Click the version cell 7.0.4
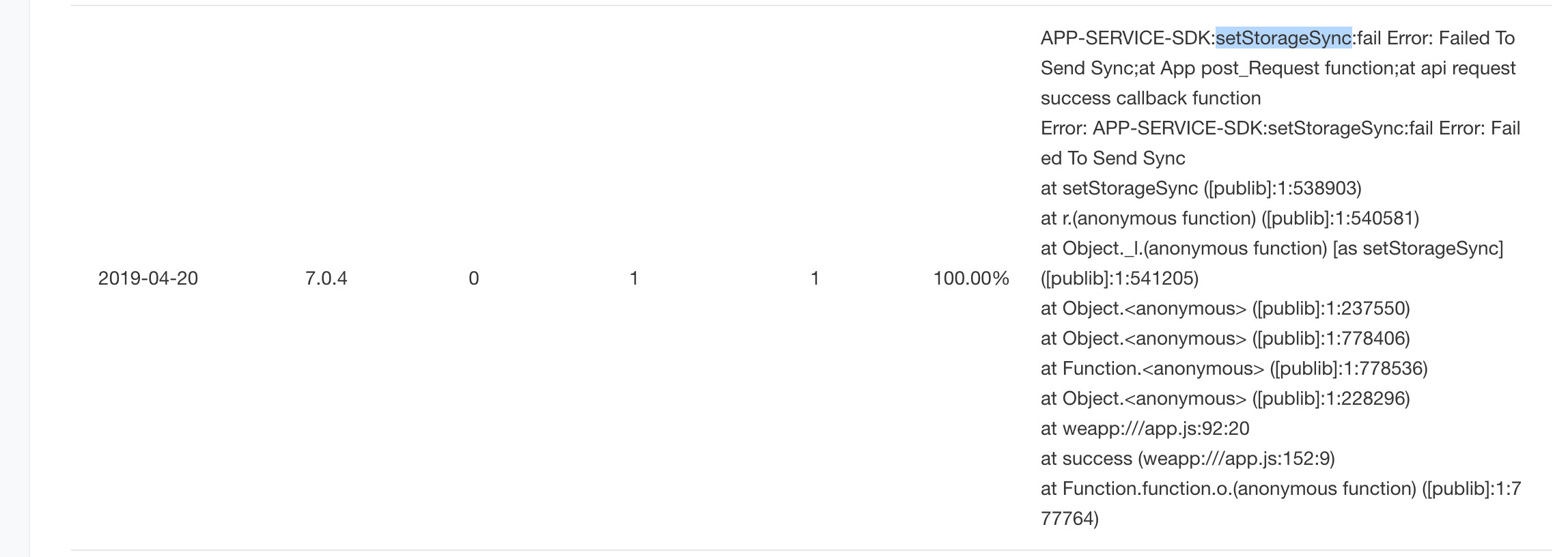 pos(326,278)
